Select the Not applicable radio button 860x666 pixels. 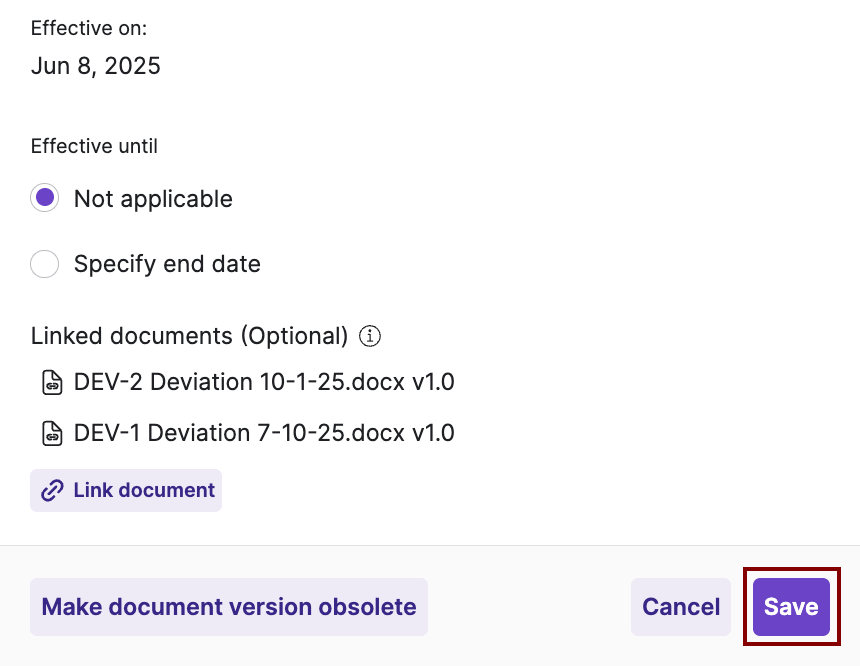pos(44,198)
